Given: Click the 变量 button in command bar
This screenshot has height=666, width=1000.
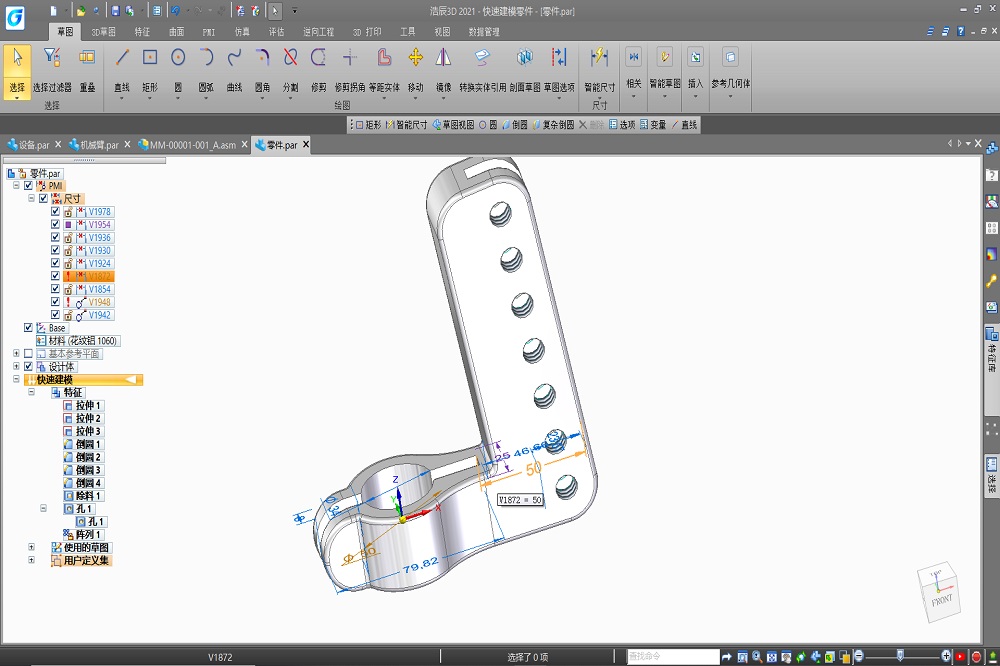Looking at the screenshot, I should click(x=653, y=125).
